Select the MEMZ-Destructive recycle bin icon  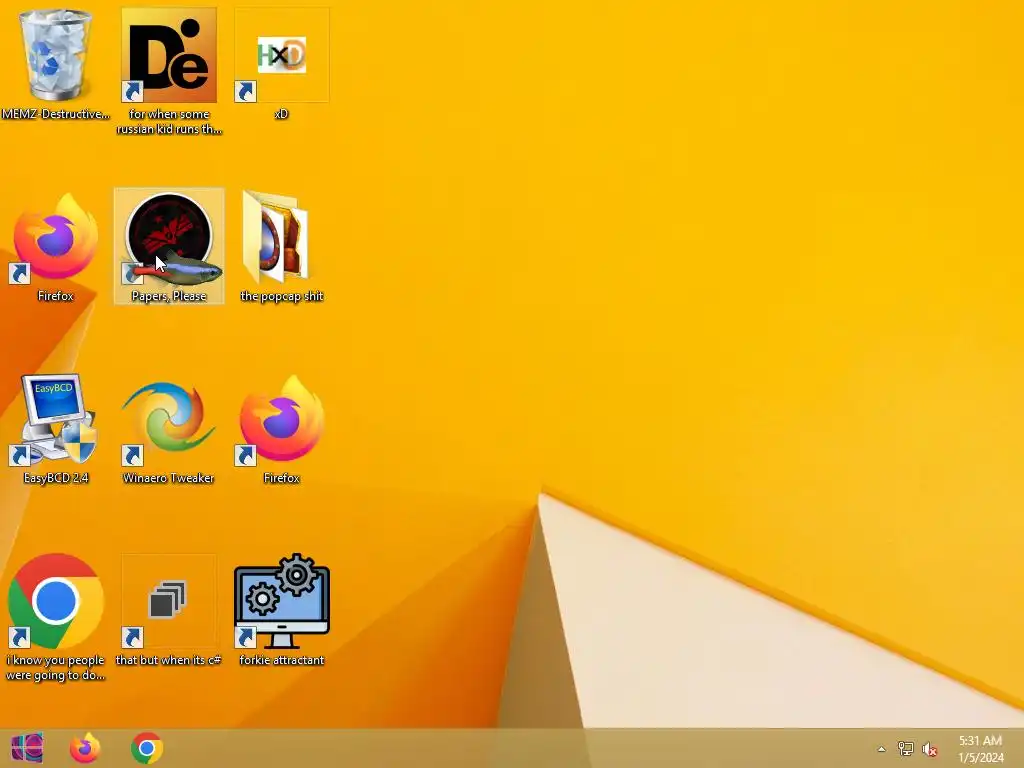point(56,55)
